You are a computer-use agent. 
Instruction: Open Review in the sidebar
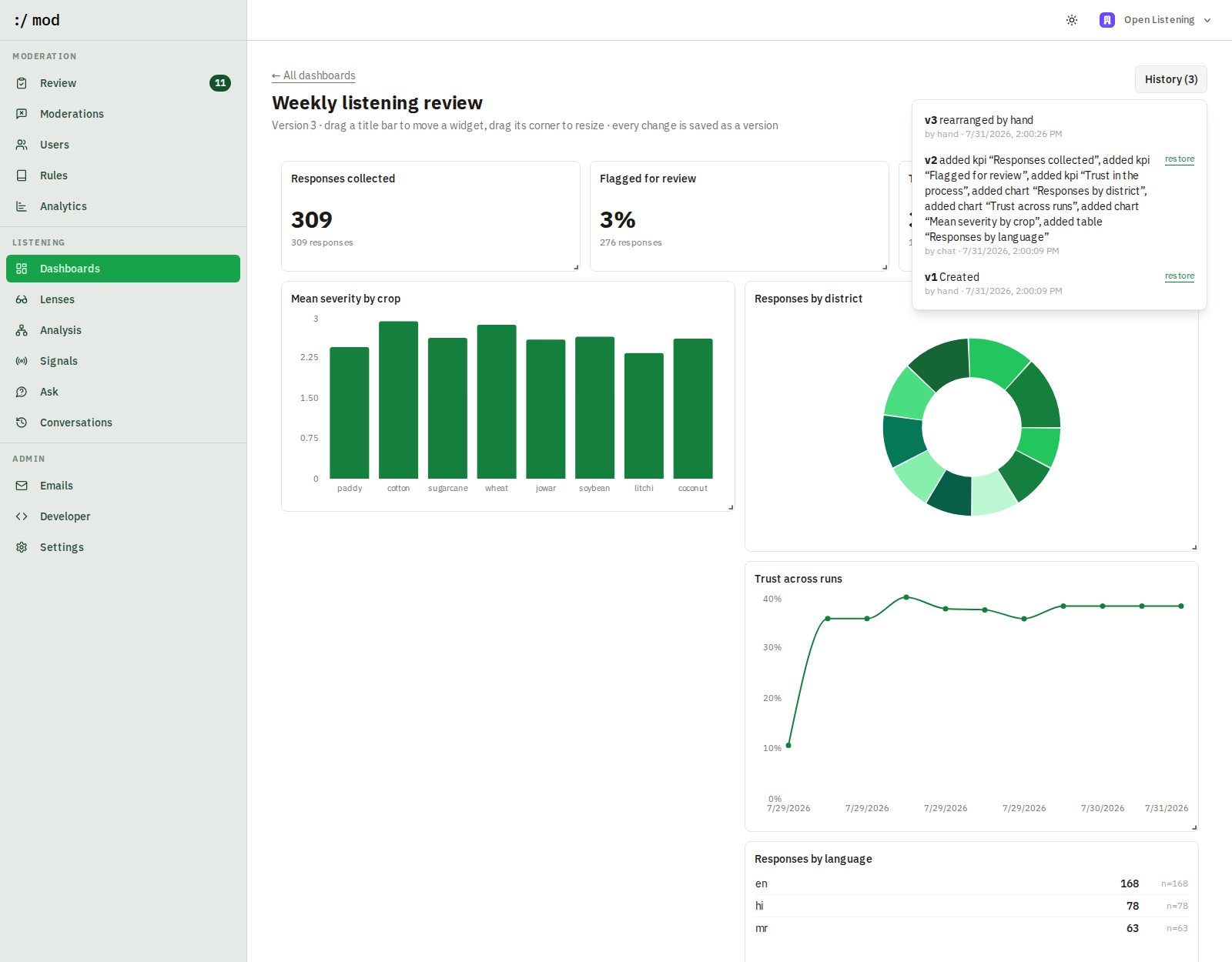click(x=123, y=83)
